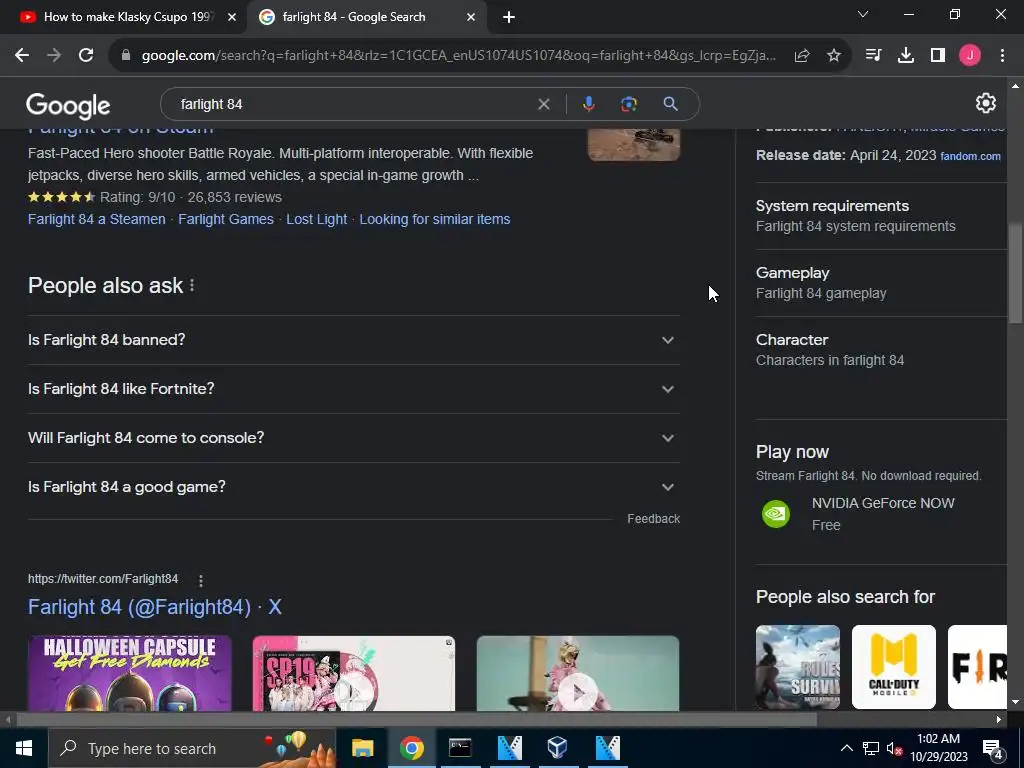
Task: Clear search box with X icon
Action: [543, 104]
